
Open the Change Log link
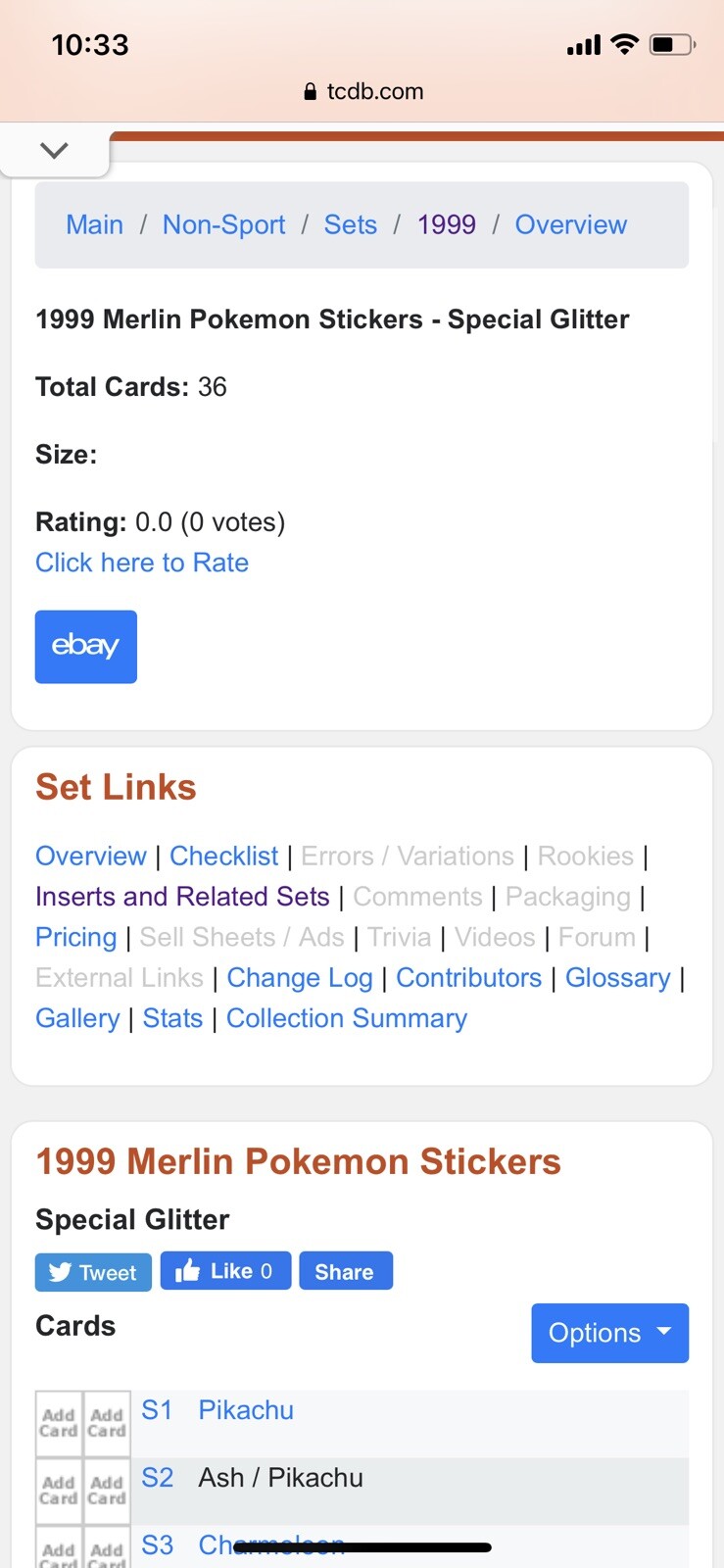[x=300, y=978]
